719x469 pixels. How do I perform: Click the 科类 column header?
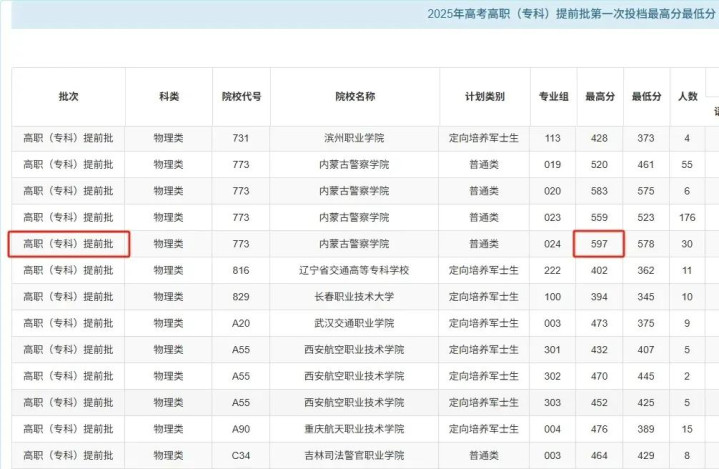(169, 97)
